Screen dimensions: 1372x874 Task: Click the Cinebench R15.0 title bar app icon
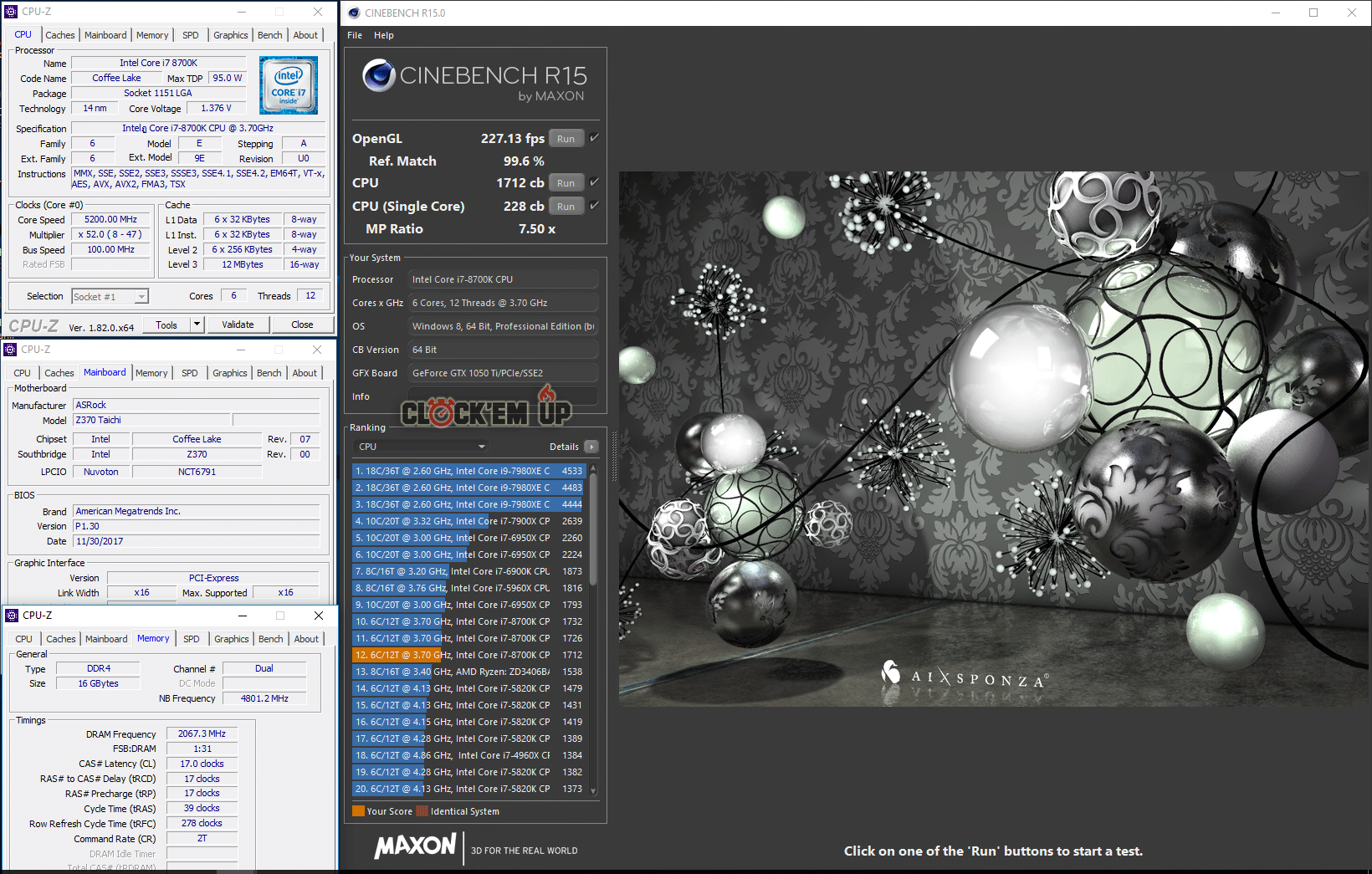(354, 13)
